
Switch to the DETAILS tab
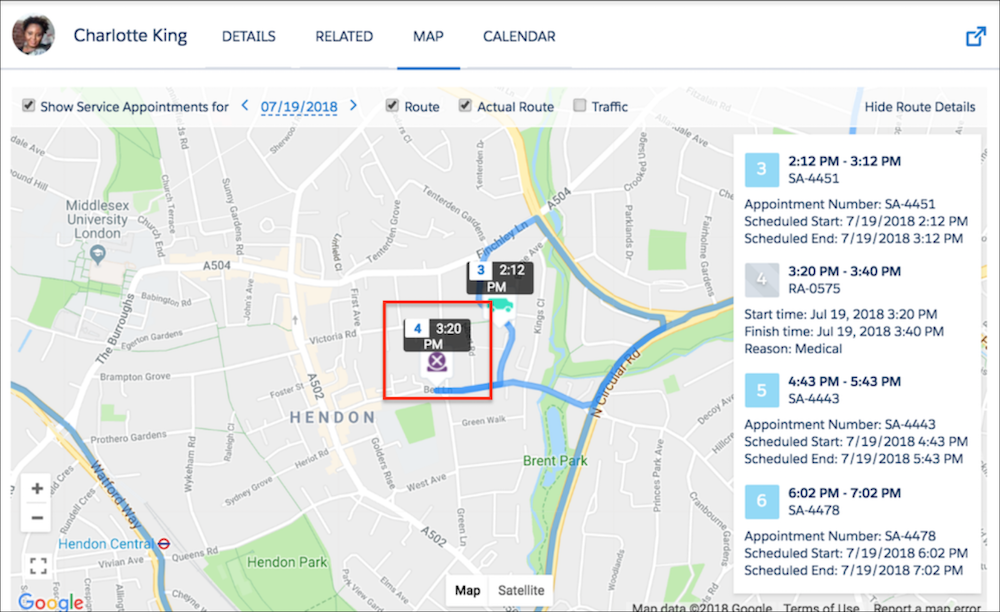pos(249,36)
